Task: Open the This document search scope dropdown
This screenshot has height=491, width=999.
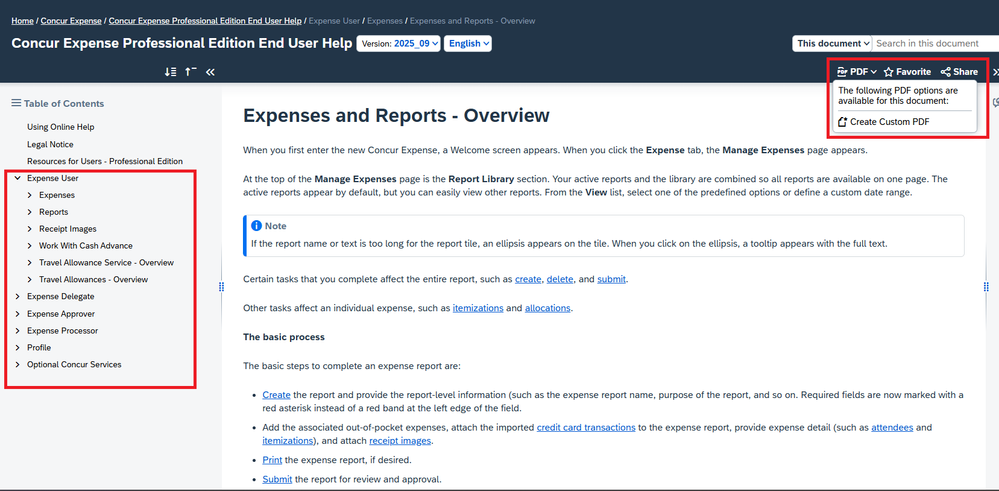Action: tap(832, 43)
